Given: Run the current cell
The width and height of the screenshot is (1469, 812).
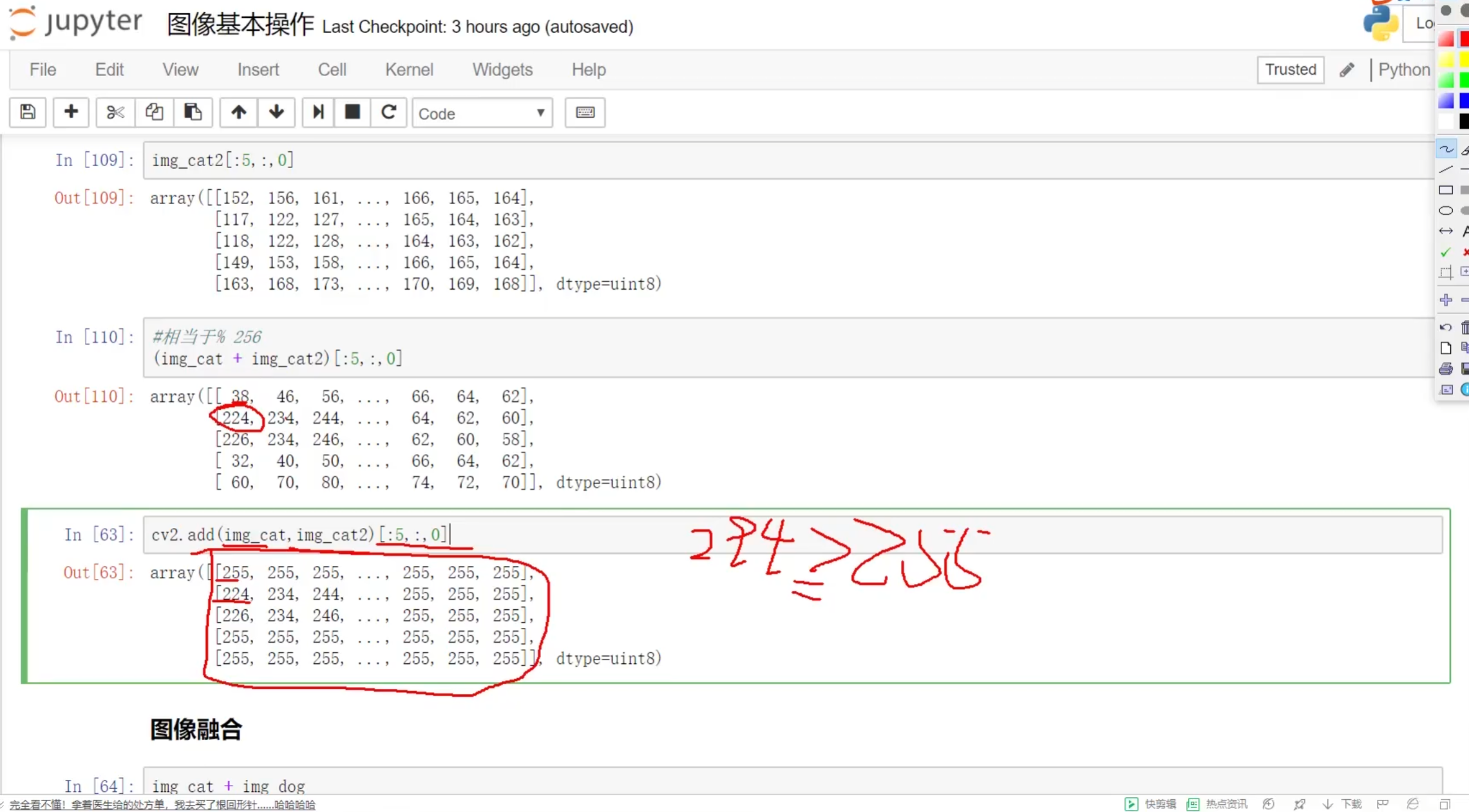Looking at the screenshot, I should (317, 113).
